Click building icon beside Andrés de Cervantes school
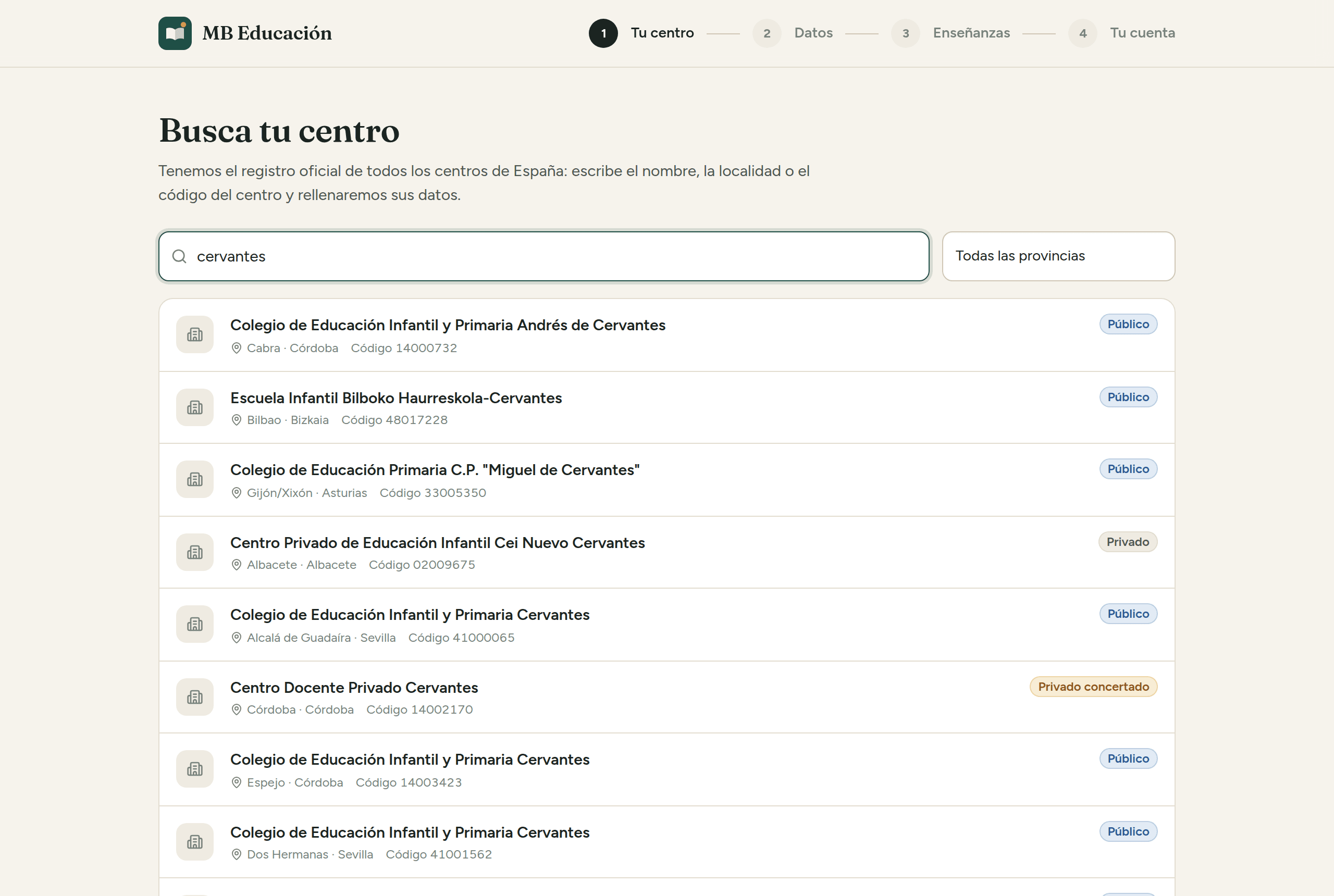The image size is (1334, 896). pyautogui.click(x=195, y=335)
